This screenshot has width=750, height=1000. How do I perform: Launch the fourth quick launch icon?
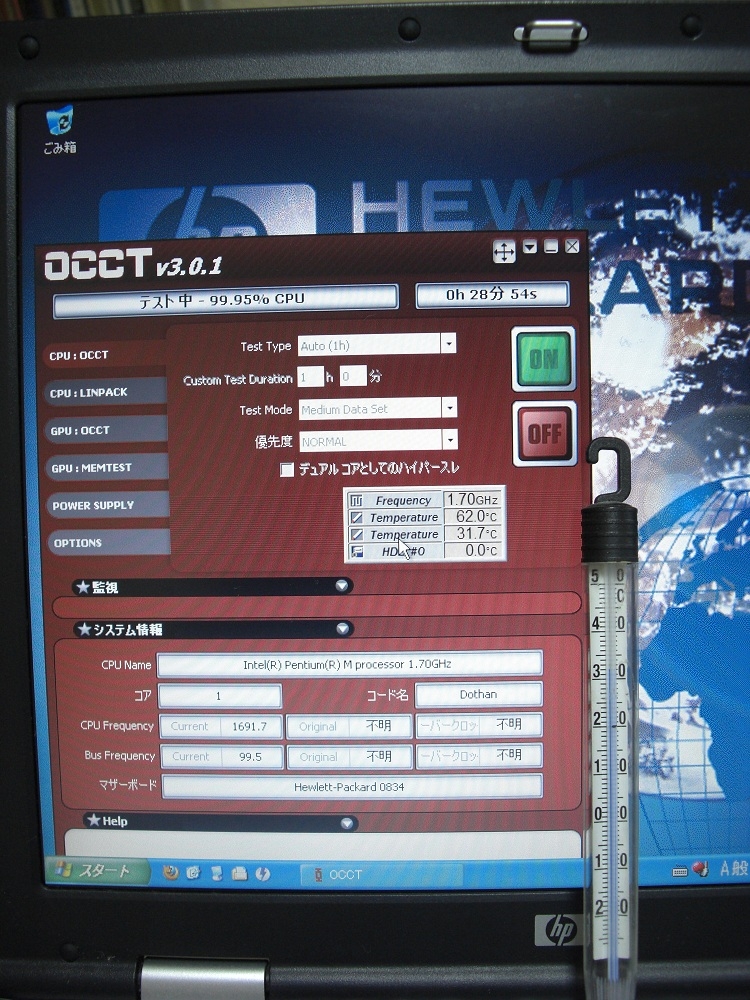coord(239,874)
